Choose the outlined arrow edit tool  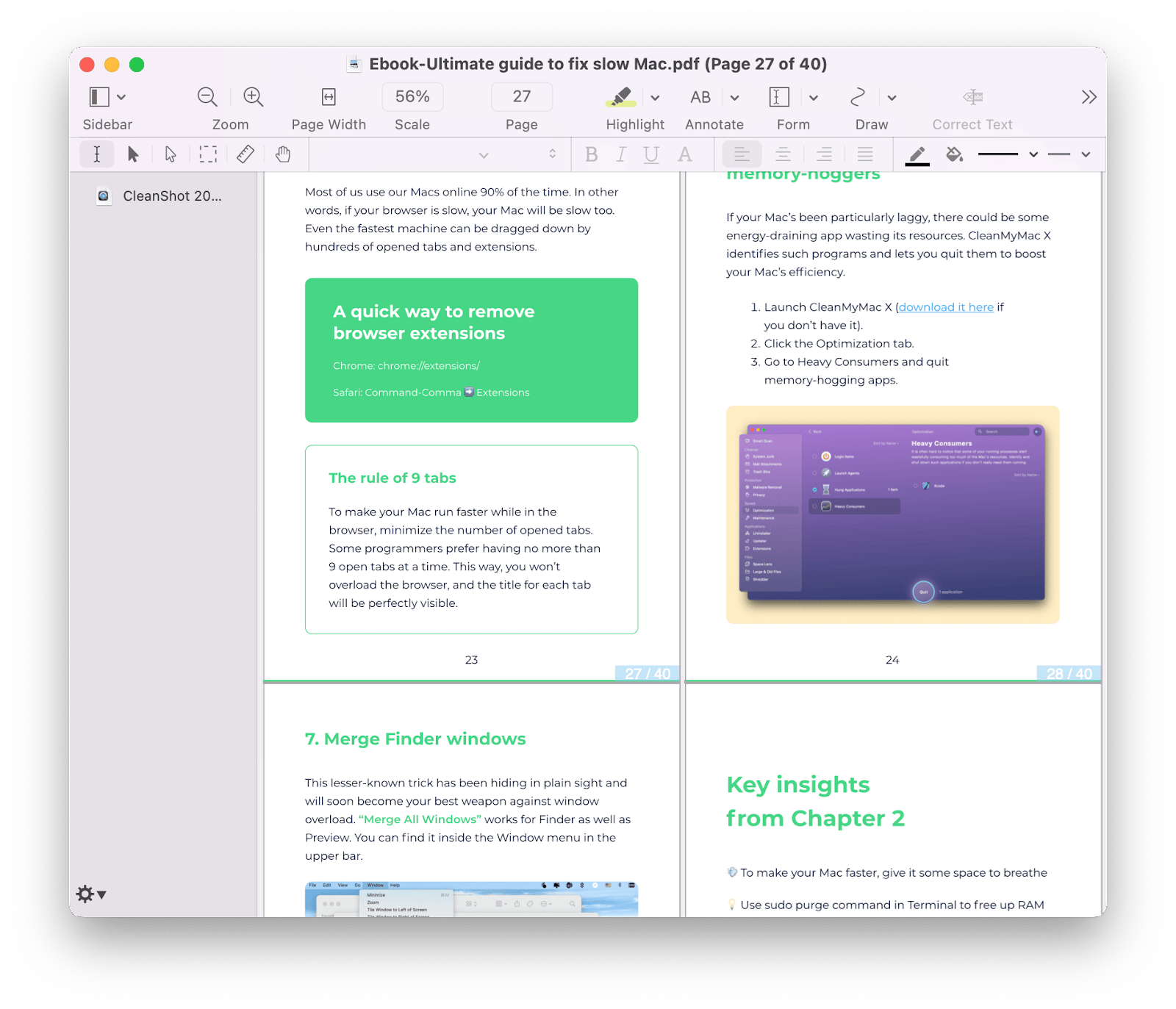coord(171,154)
